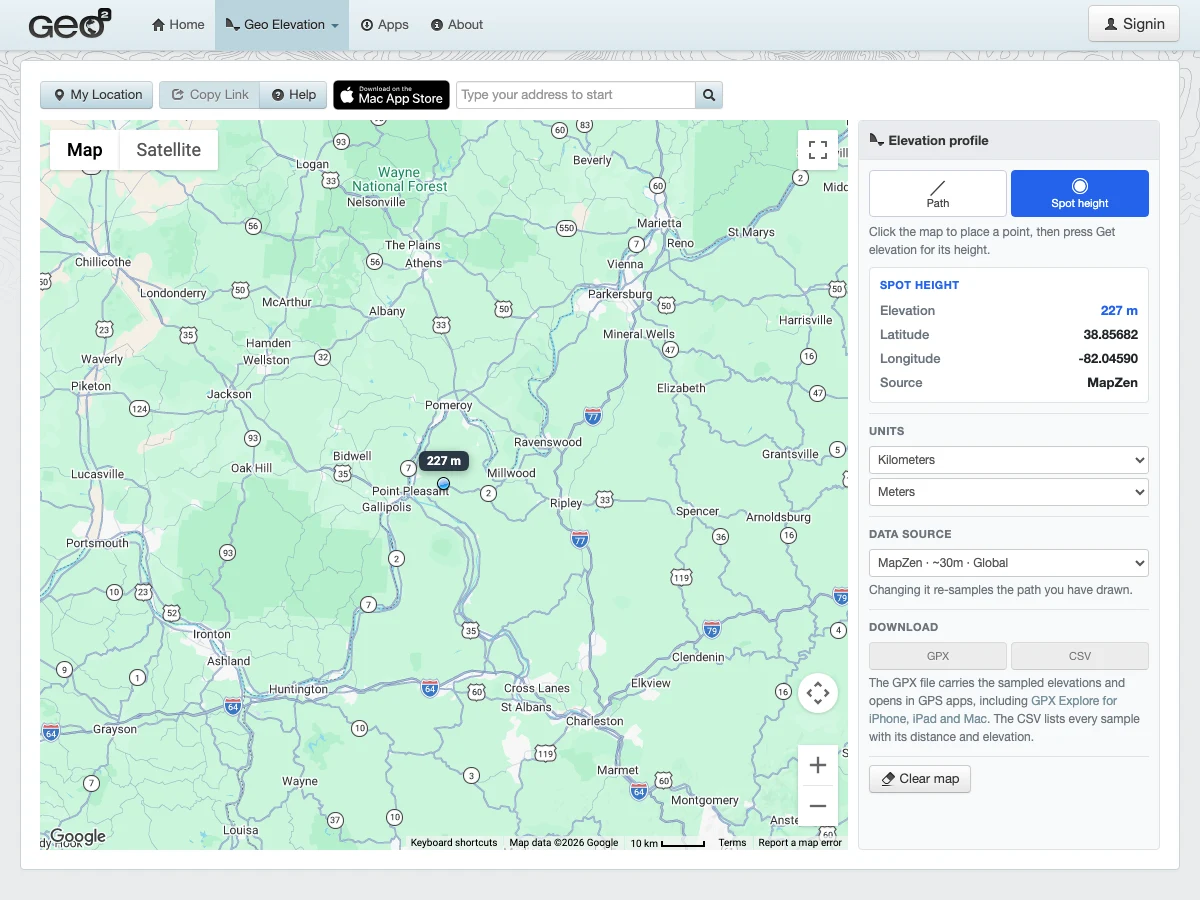
Task: Open the Help button
Action: tap(293, 95)
